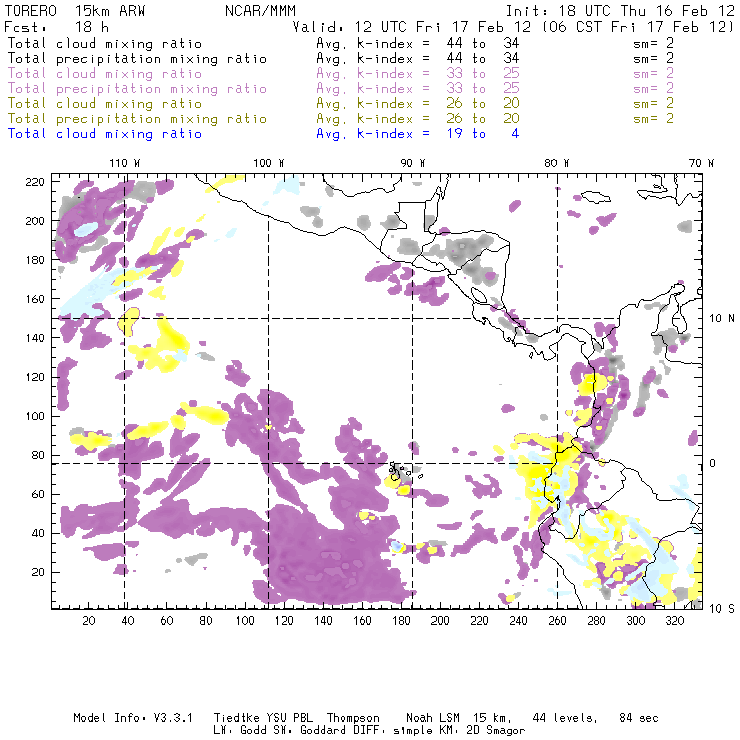Click the "20" tick on the left axis

(x=38, y=572)
